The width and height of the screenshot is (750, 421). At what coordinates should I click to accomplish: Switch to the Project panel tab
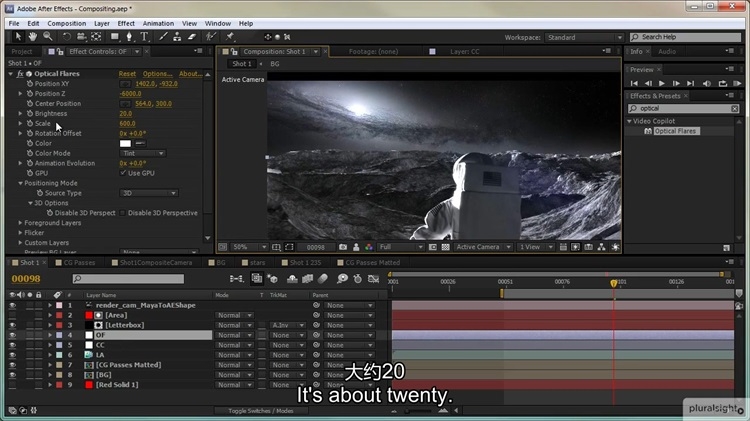click(22, 51)
